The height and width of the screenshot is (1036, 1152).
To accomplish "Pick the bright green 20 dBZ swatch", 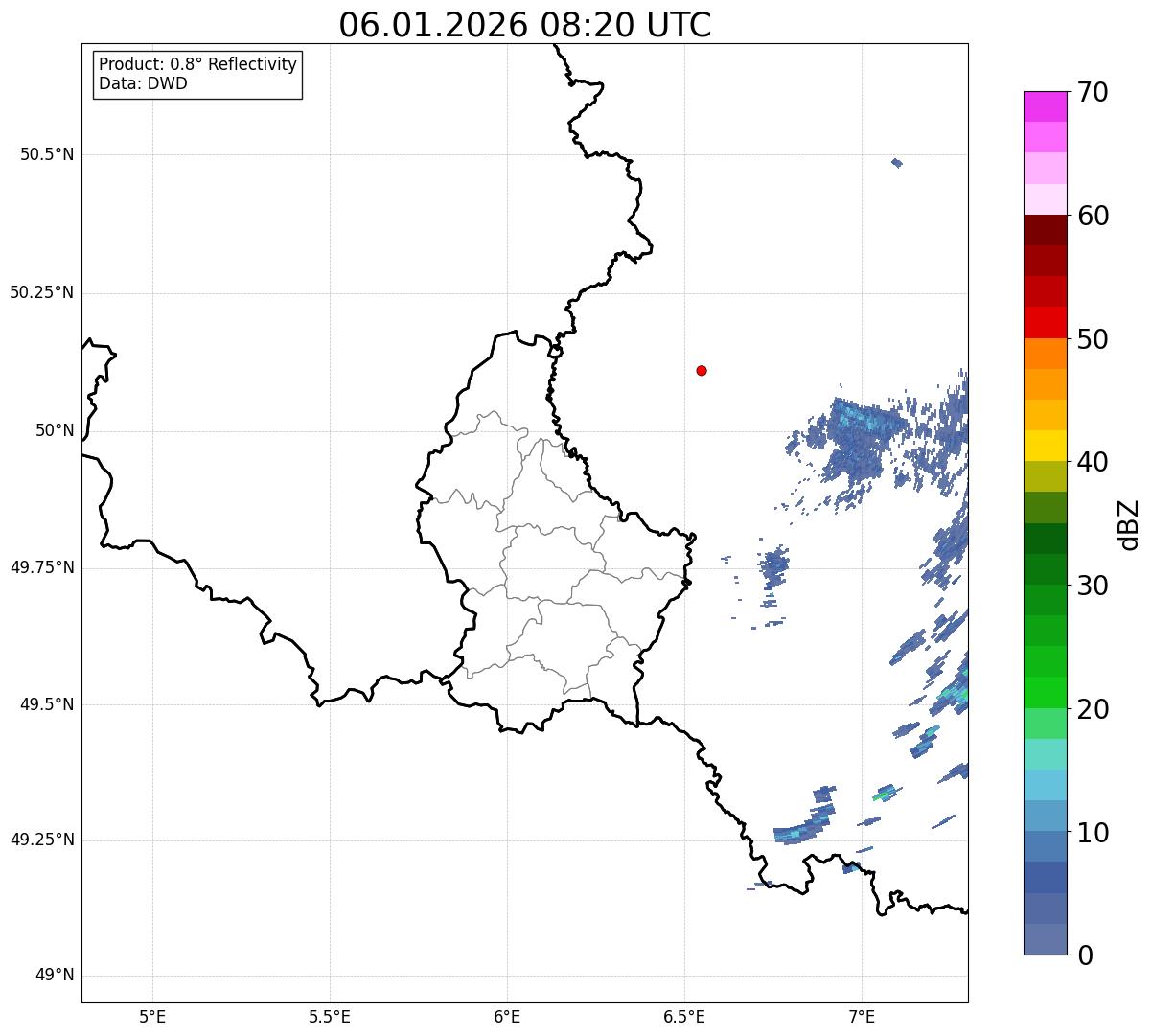I will tap(1045, 693).
